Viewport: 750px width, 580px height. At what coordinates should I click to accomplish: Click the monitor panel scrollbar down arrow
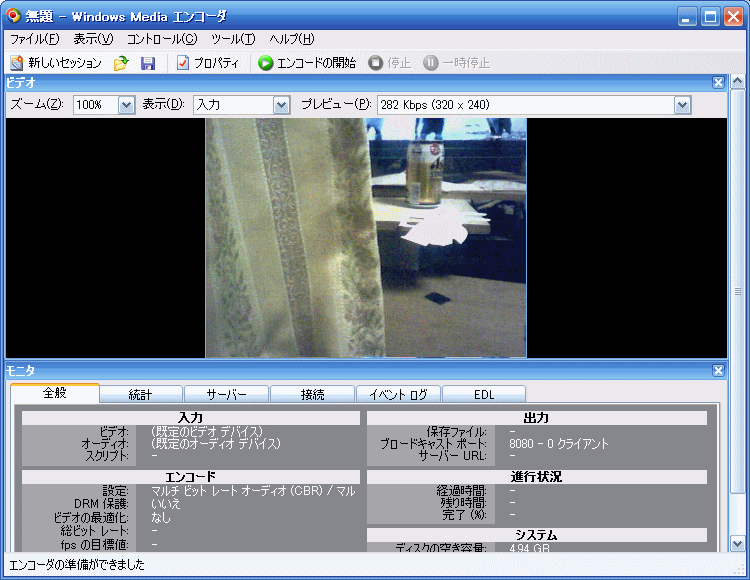coord(738,543)
